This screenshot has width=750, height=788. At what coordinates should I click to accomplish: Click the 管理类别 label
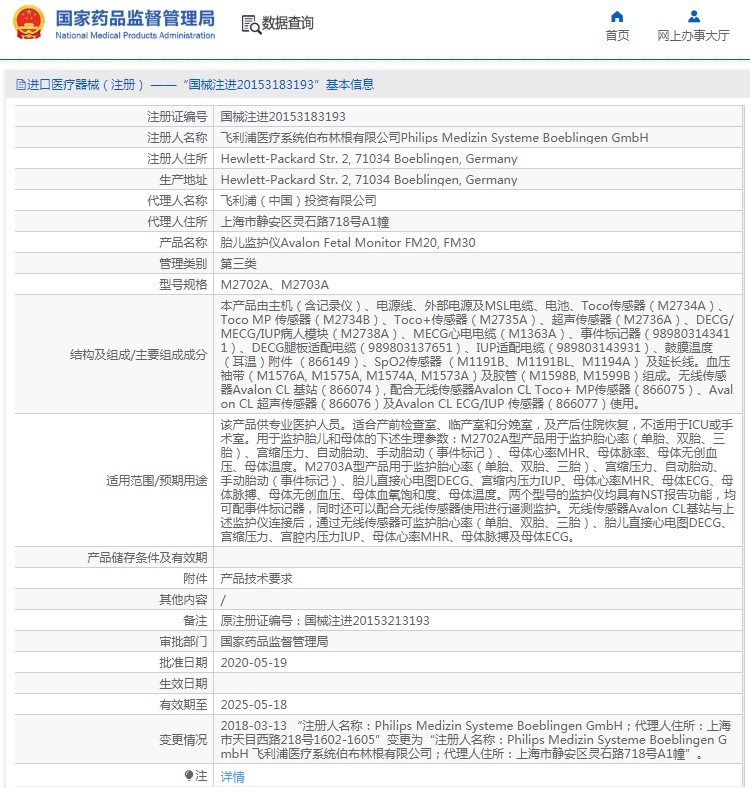183,264
